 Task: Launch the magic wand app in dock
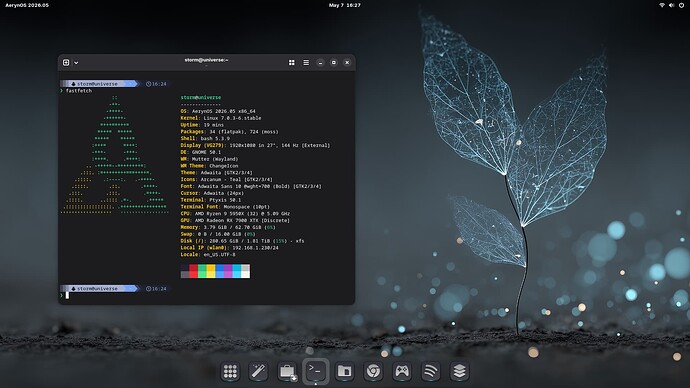point(258,372)
